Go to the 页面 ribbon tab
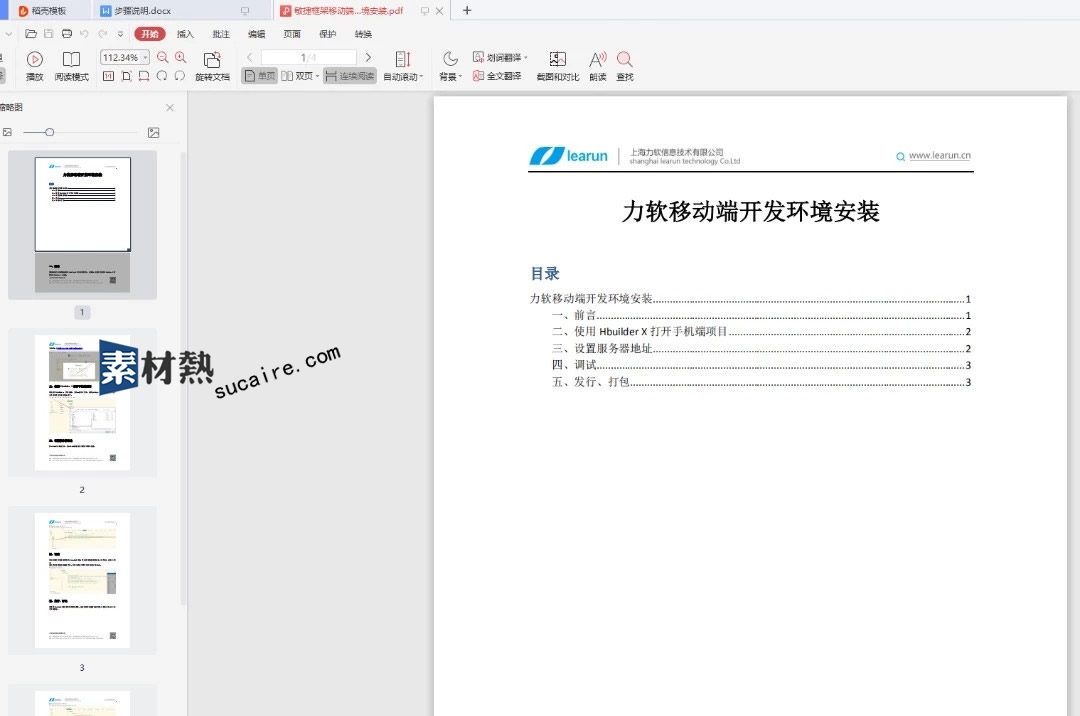The height and width of the screenshot is (716, 1080). pyautogui.click(x=292, y=34)
